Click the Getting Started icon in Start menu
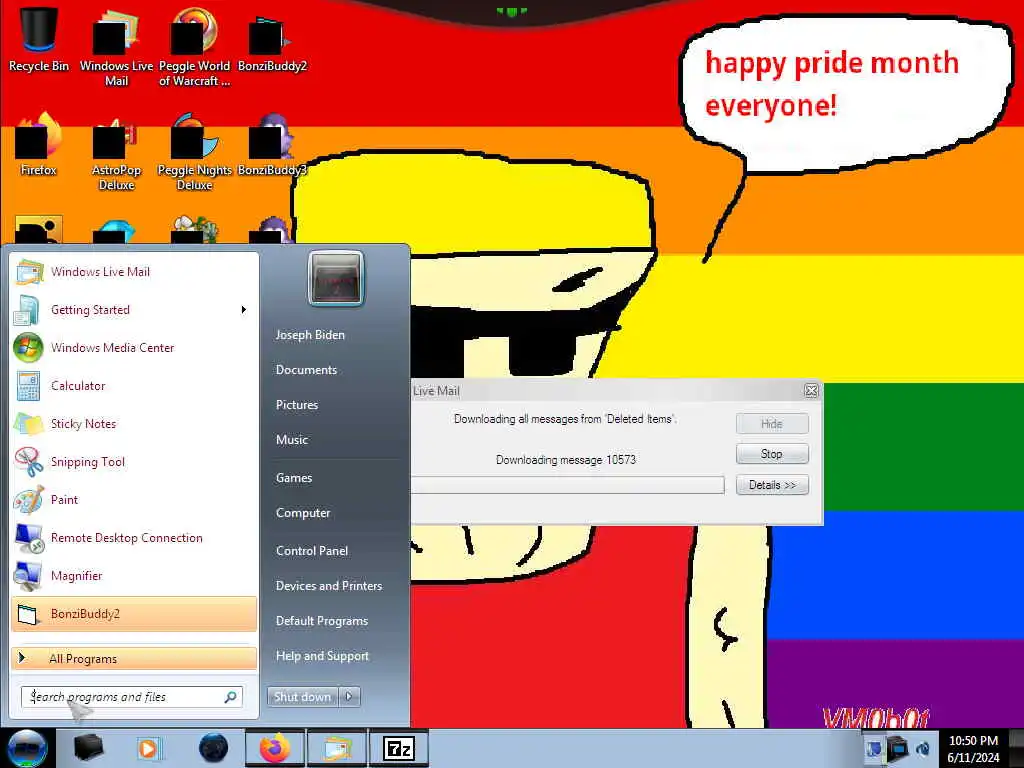Viewport: 1024px width, 768px height. (27, 310)
